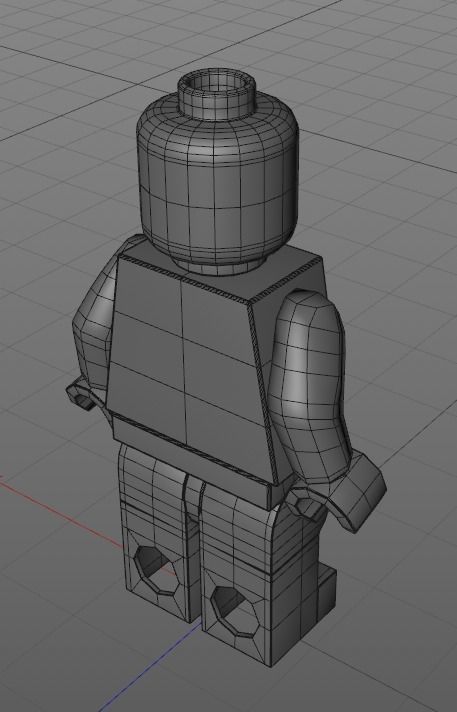
Task: Select the round hole in left leg
Action: coord(155,570)
